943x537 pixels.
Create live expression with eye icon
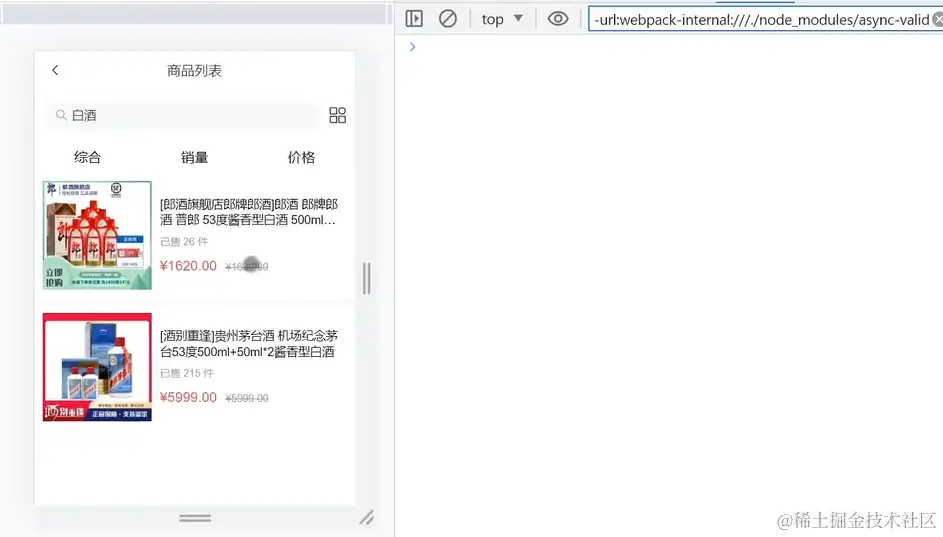pyautogui.click(x=558, y=19)
